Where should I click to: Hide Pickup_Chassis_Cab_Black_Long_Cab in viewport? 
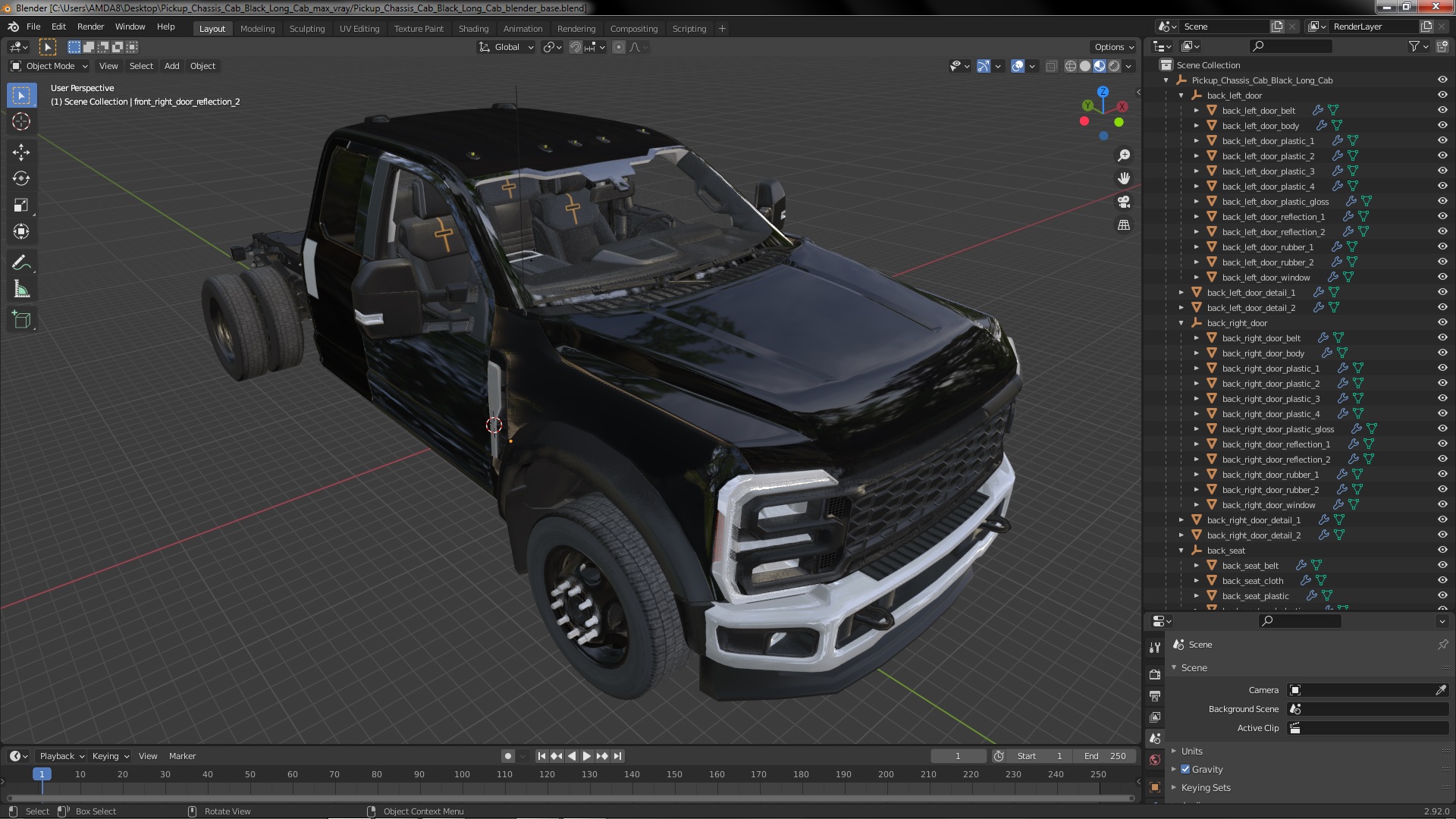tap(1442, 80)
